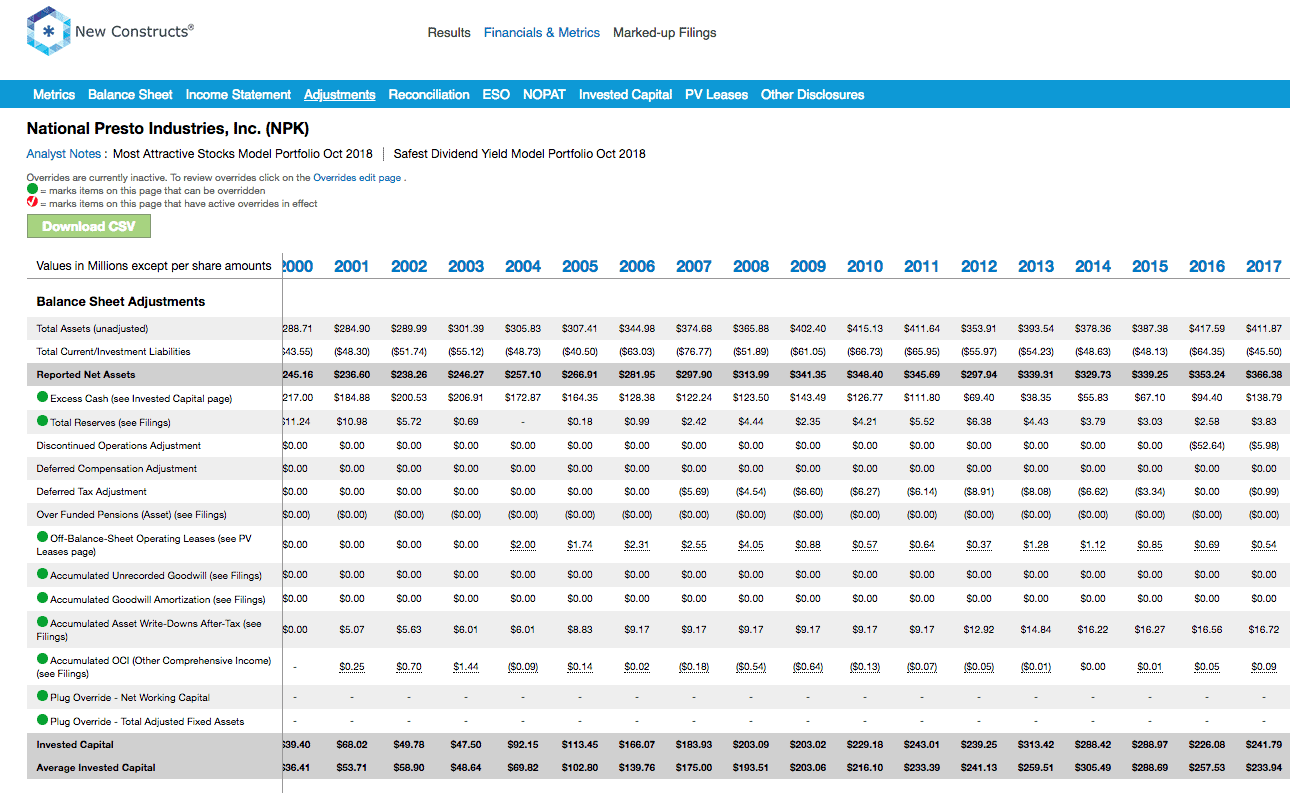Open the PV Leases section

[x=716, y=95]
